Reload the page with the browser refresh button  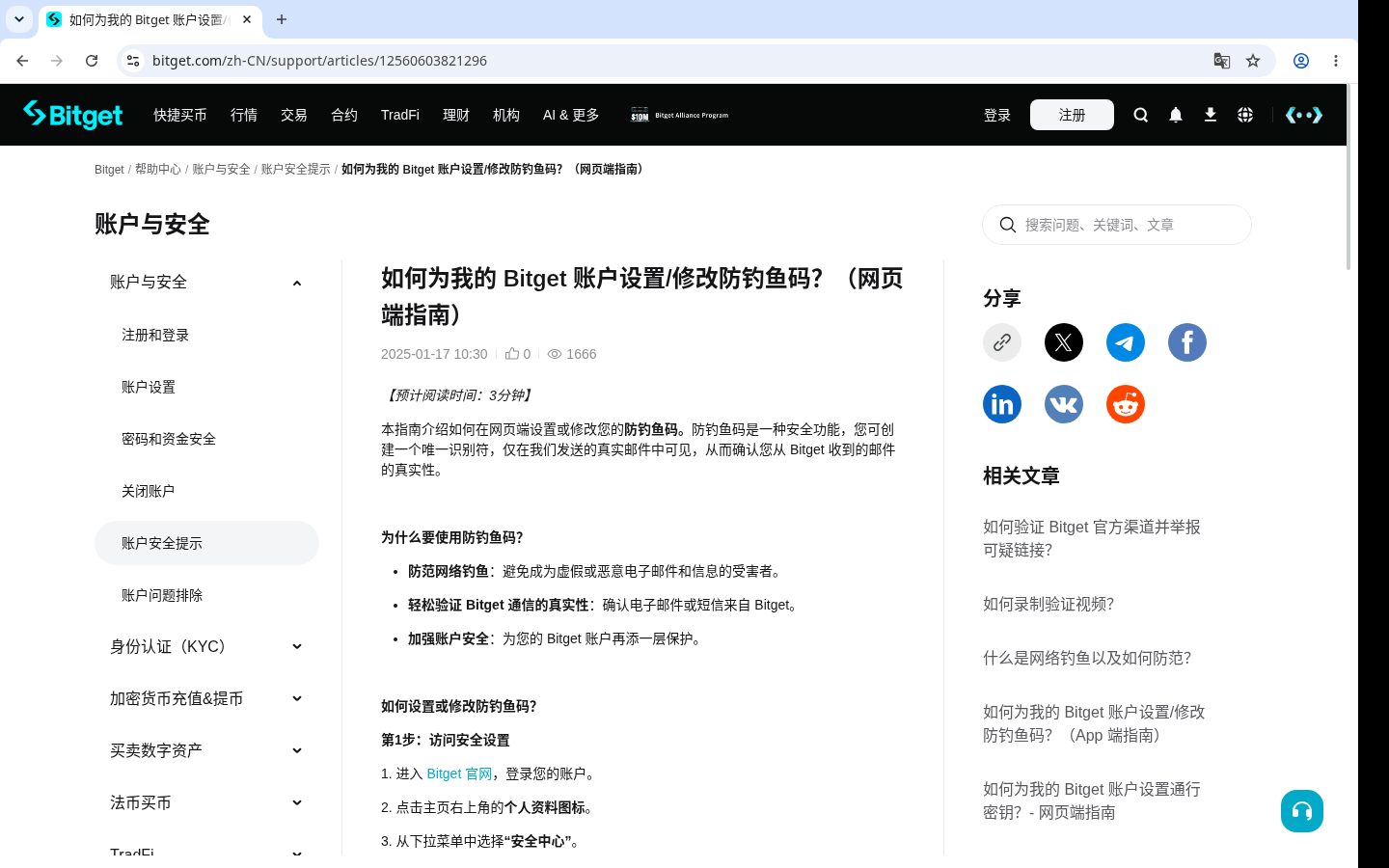(x=92, y=61)
